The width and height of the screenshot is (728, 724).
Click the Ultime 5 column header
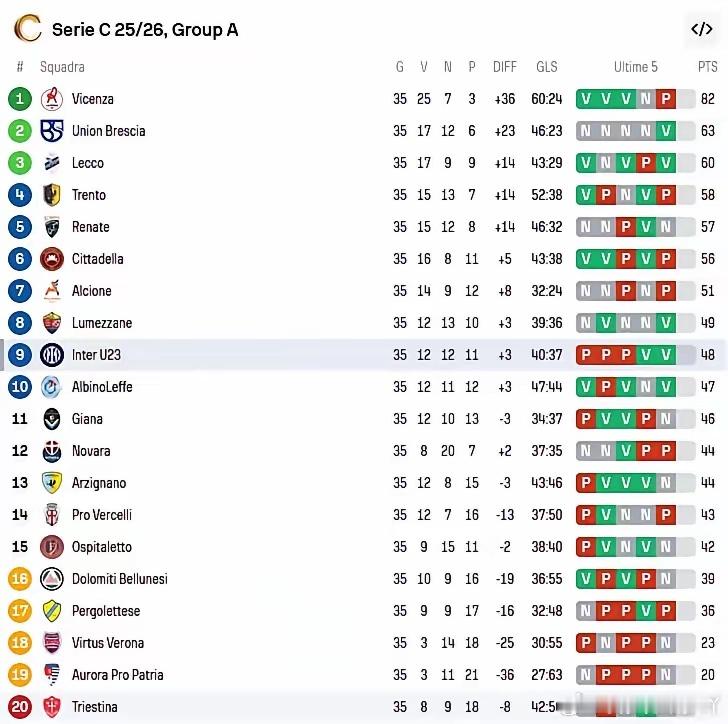[635, 67]
